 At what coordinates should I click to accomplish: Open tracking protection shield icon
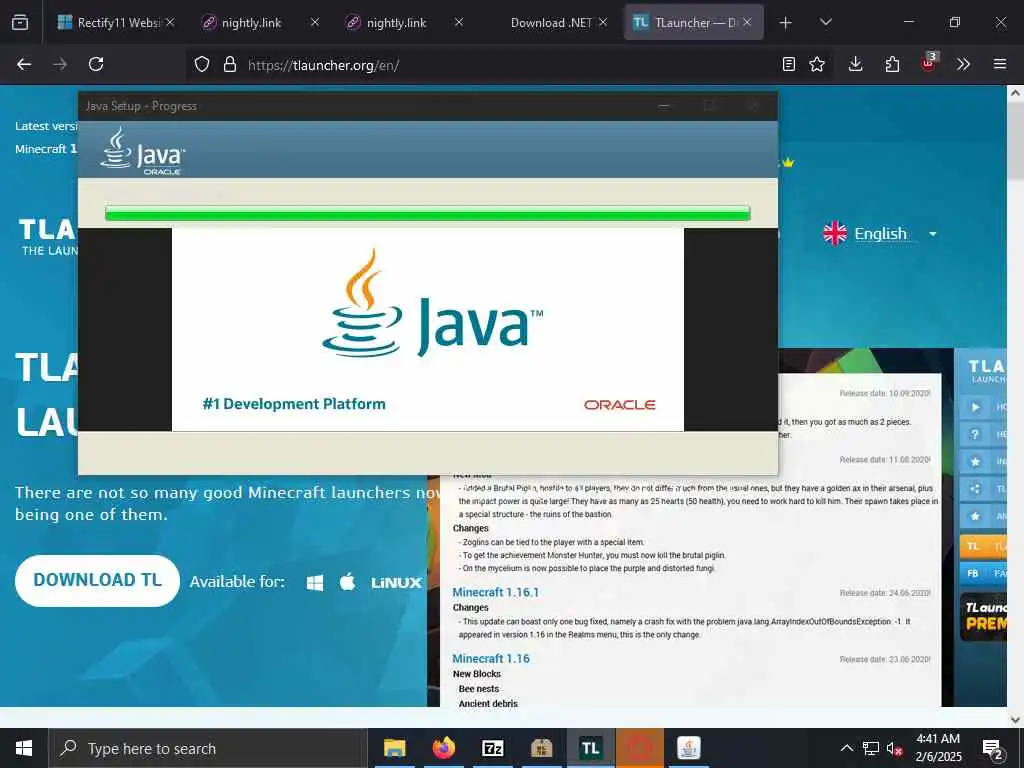pos(202,65)
